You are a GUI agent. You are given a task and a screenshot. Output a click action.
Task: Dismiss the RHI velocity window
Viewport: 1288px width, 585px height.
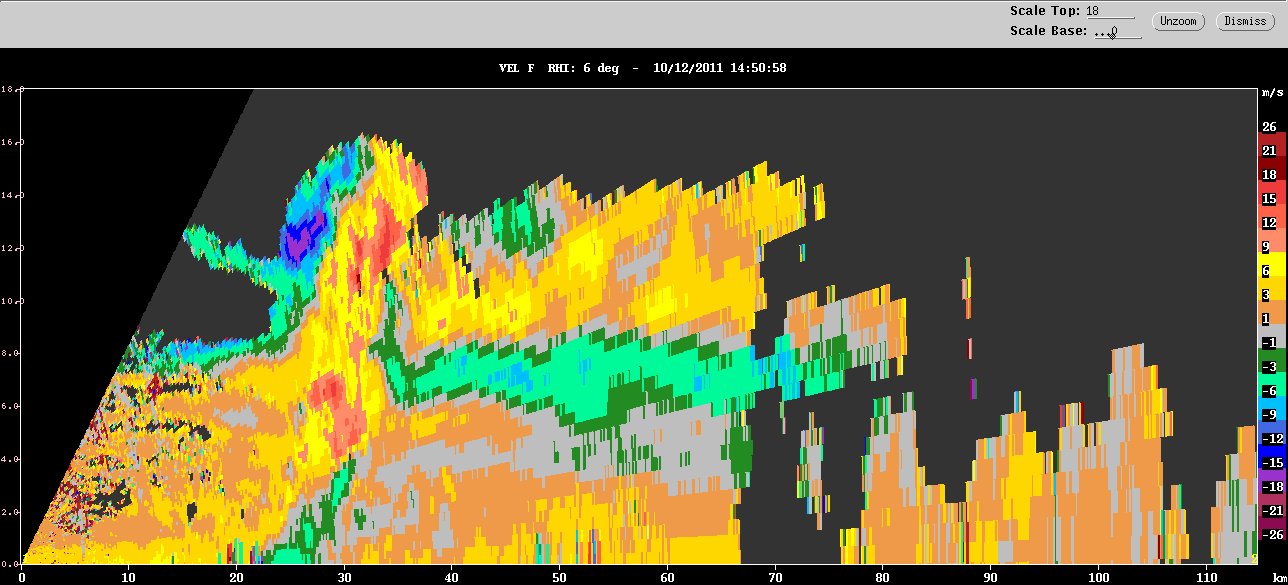pyautogui.click(x=1245, y=21)
